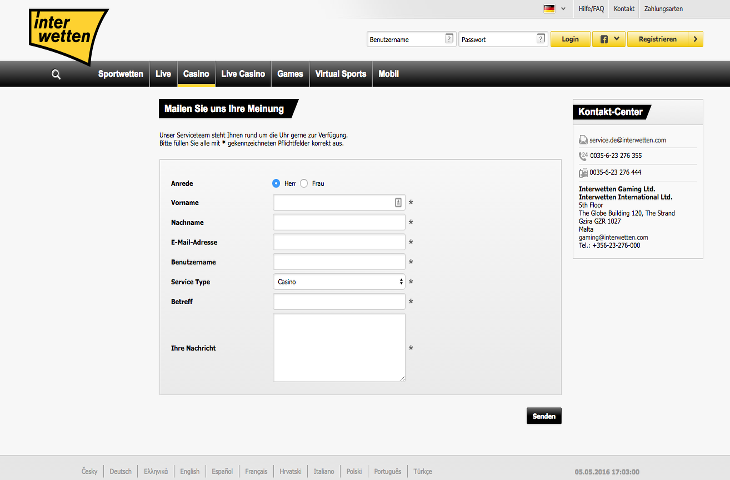Open the Virtual Sports menu item

click(341, 74)
